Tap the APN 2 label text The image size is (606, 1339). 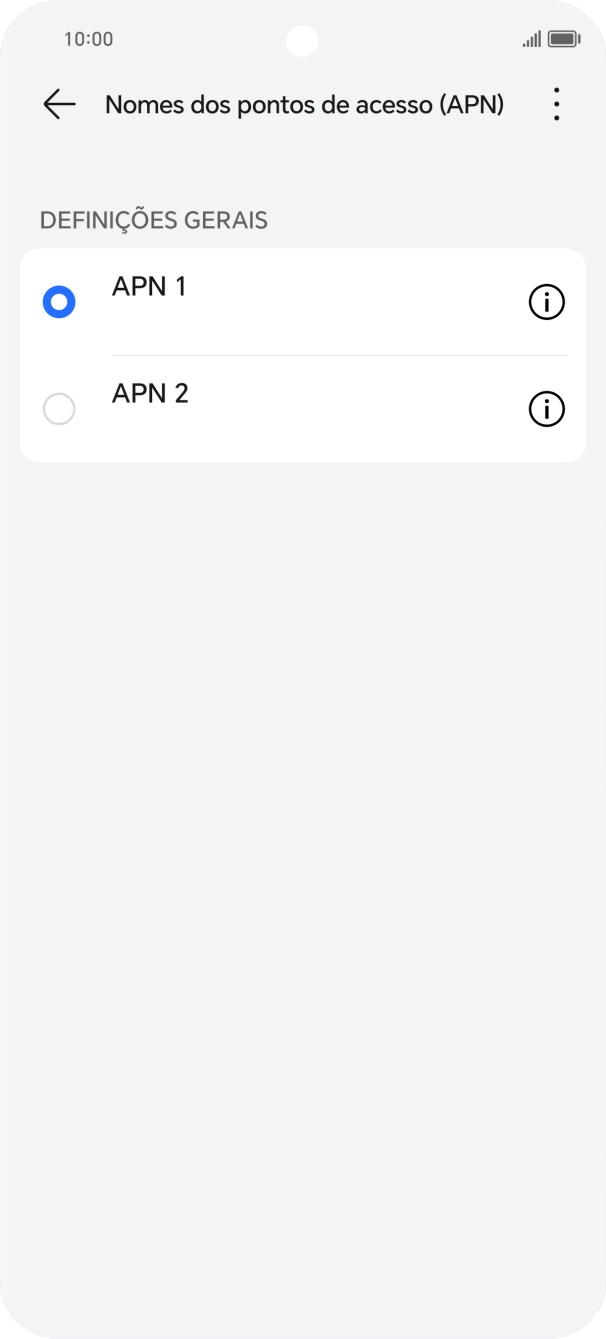pos(150,394)
